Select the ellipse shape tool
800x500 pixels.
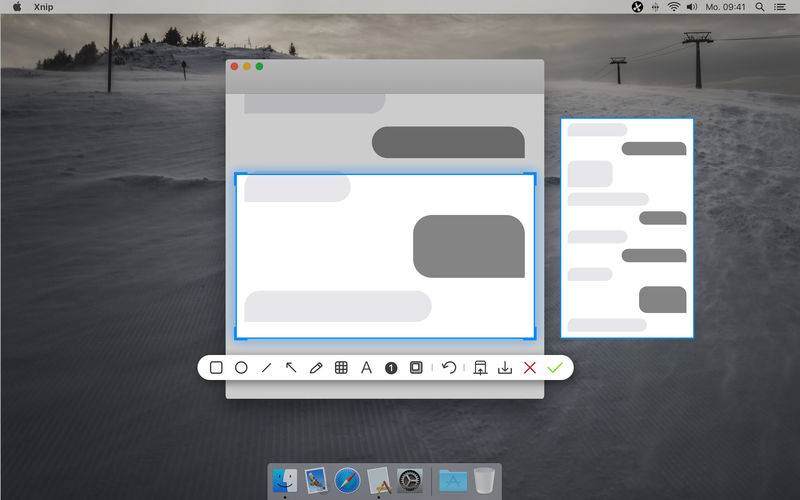pos(241,367)
